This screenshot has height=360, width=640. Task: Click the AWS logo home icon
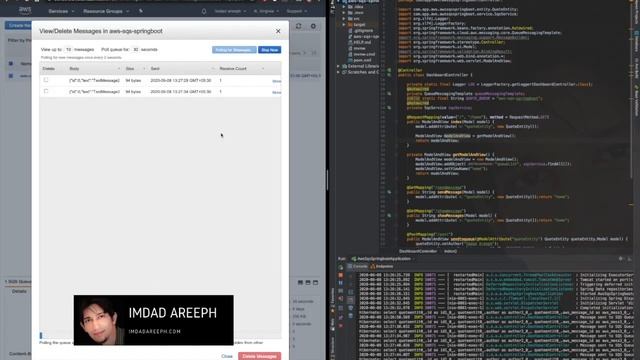pos(25,10)
